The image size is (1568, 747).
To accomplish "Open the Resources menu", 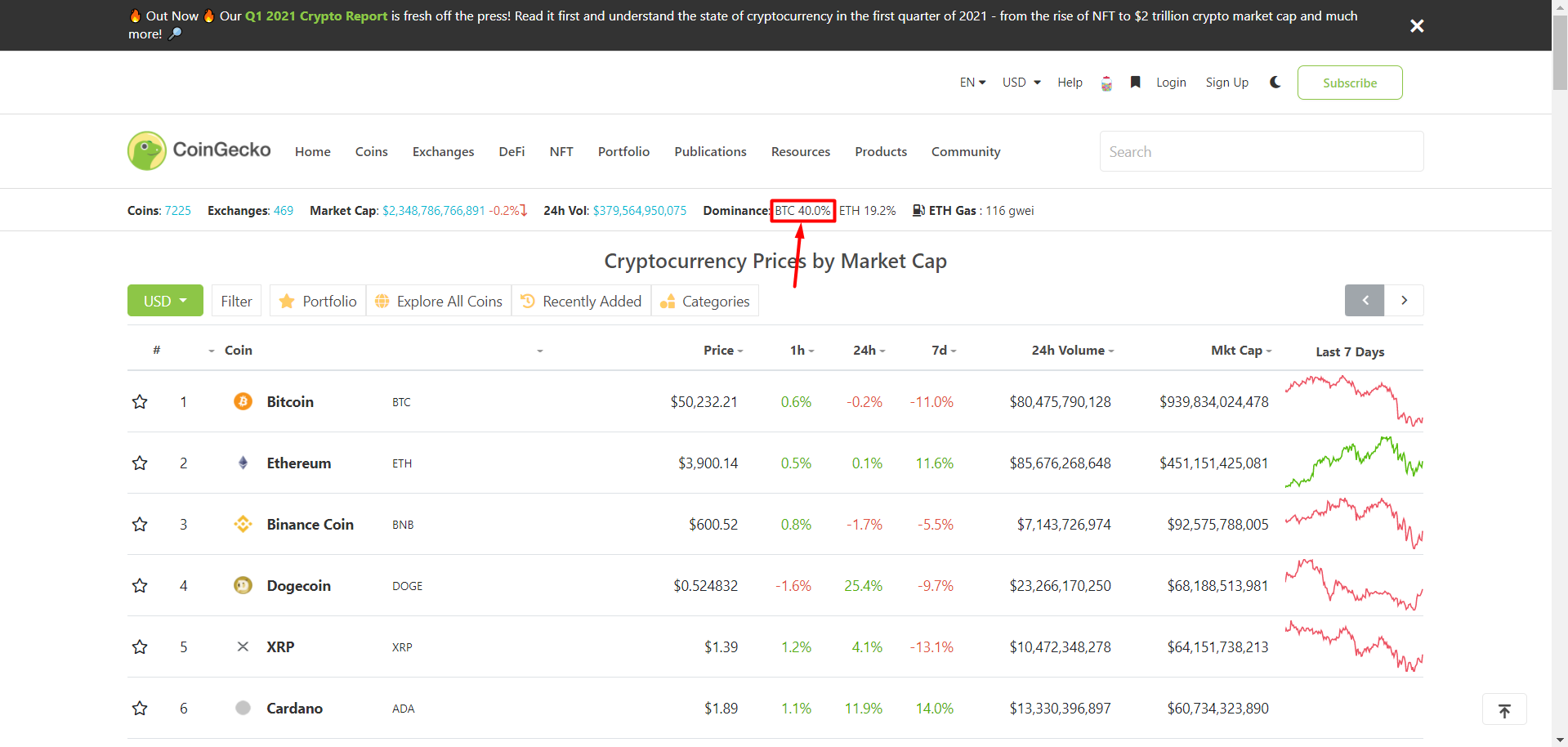I will 801,151.
